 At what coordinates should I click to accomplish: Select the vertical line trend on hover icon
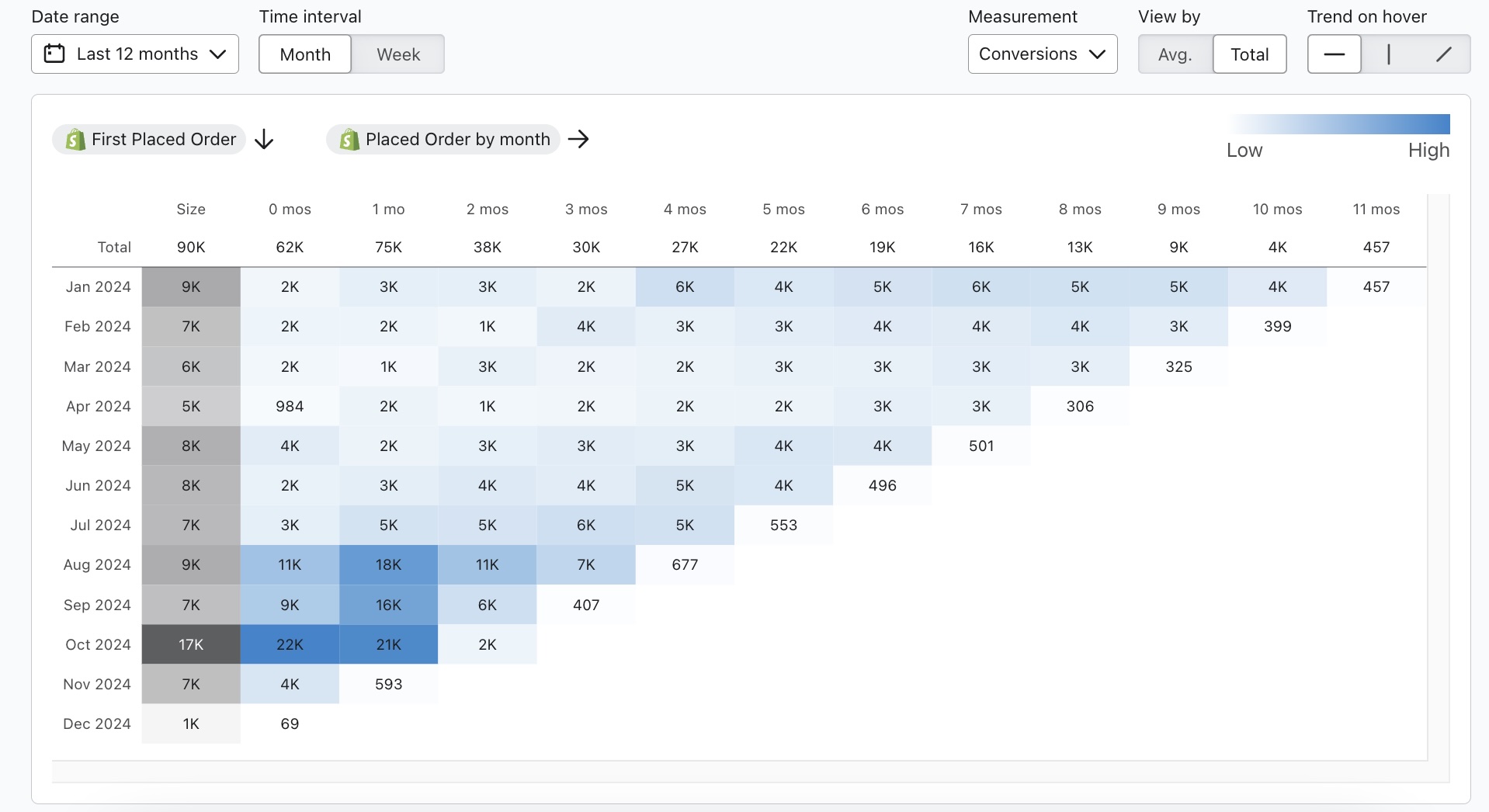pos(1388,54)
